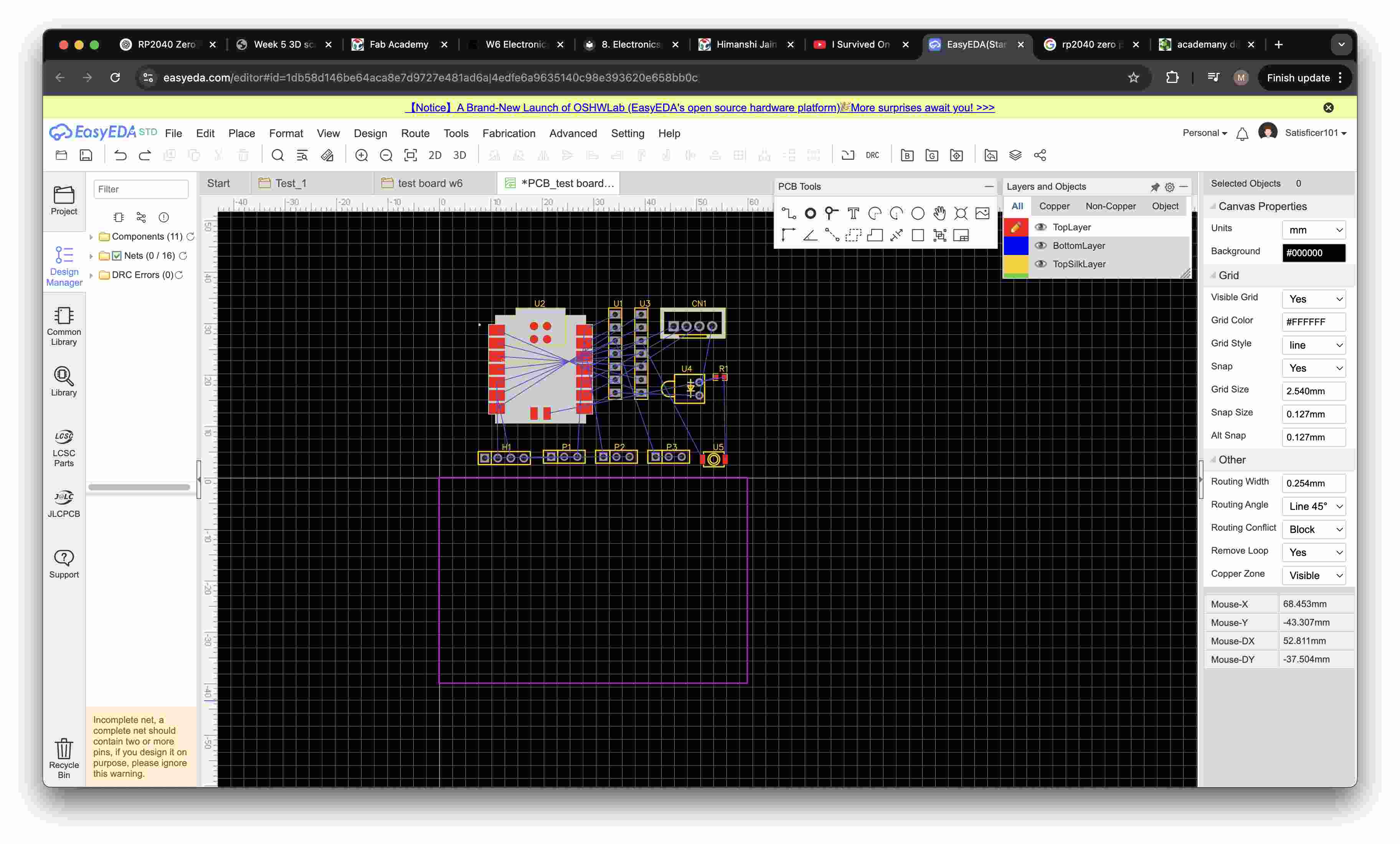The image size is (1400, 844).
Task: Toggle TopSilkLayer visibility eye
Action: [x=1040, y=264]
